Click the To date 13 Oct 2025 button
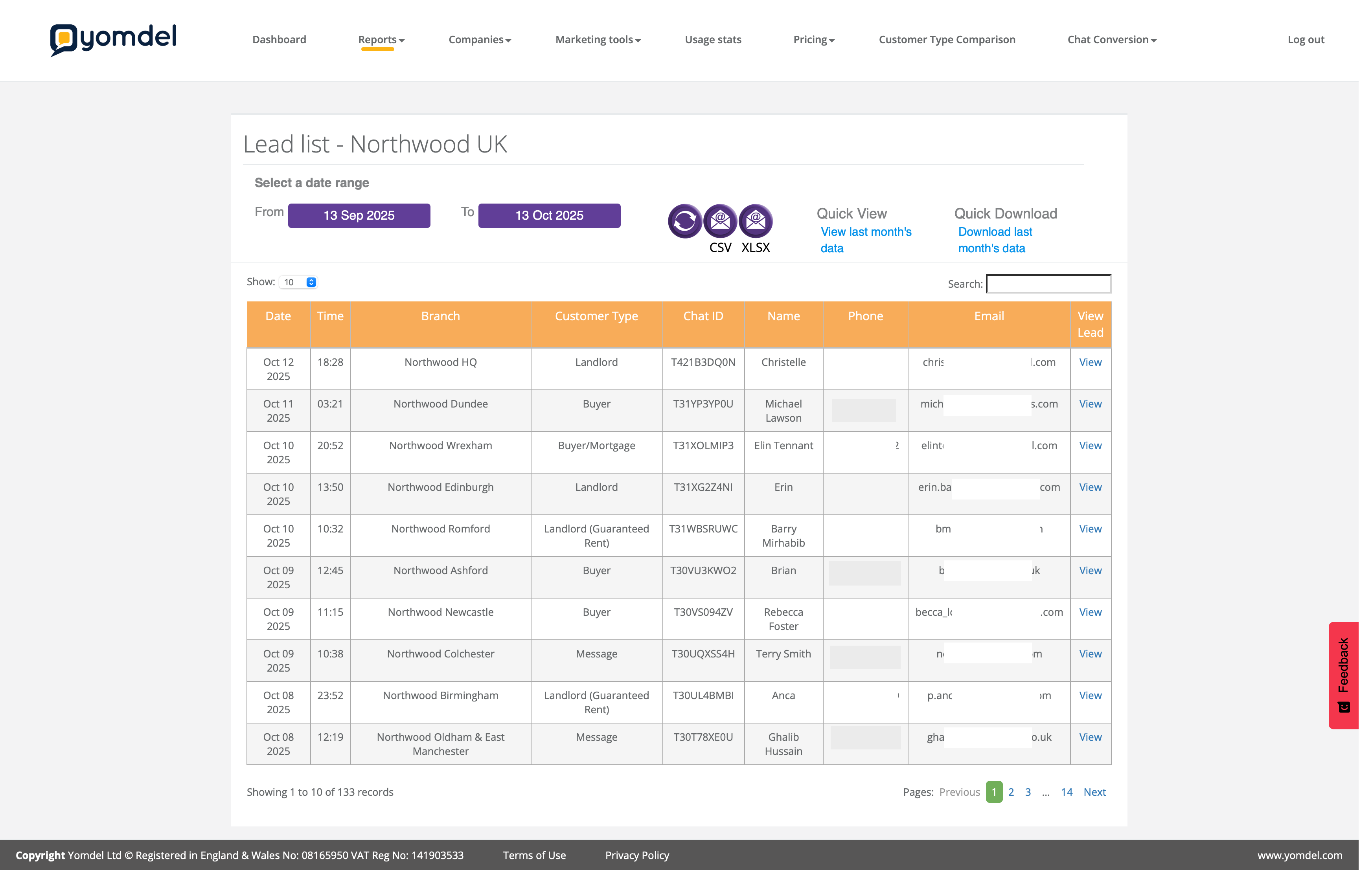The image size is (1372, 874). click(549, 215)
